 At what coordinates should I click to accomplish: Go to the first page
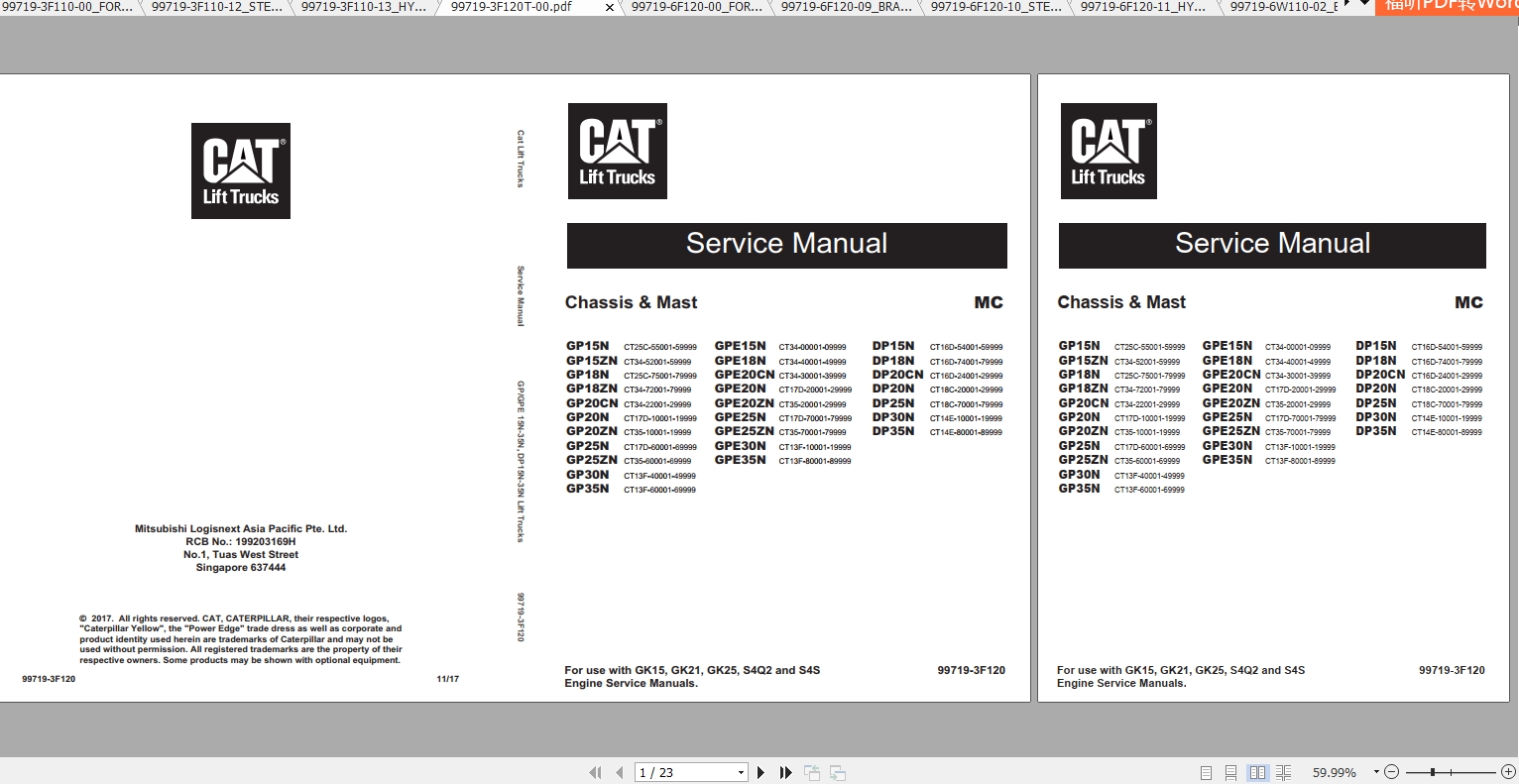[x=595, y=771]
